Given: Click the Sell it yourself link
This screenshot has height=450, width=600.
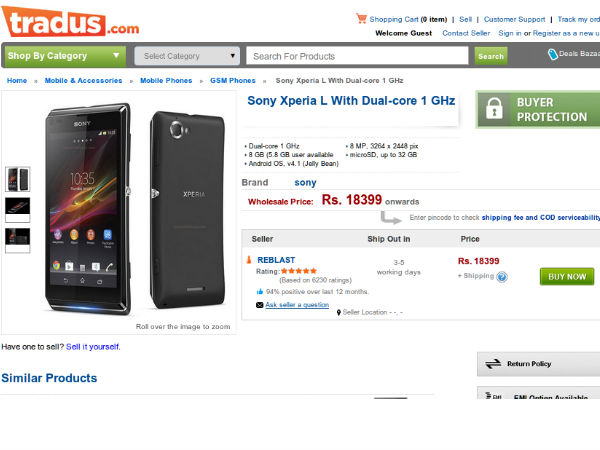Looking at the screenshot, I should point(92,347).
